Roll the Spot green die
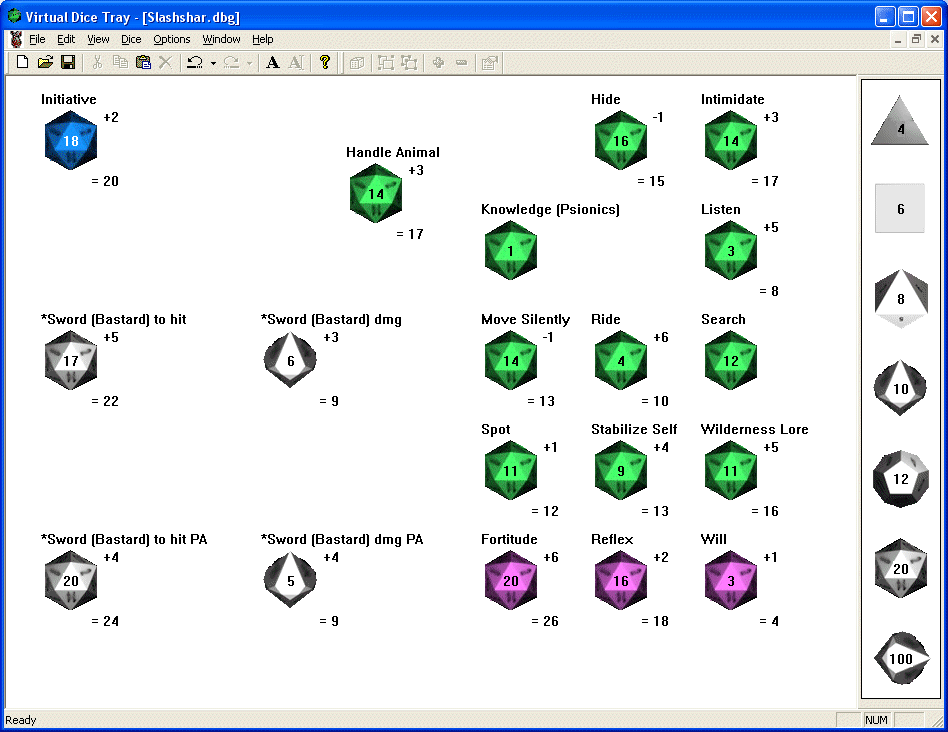The image size is (948, 732). 511,470
